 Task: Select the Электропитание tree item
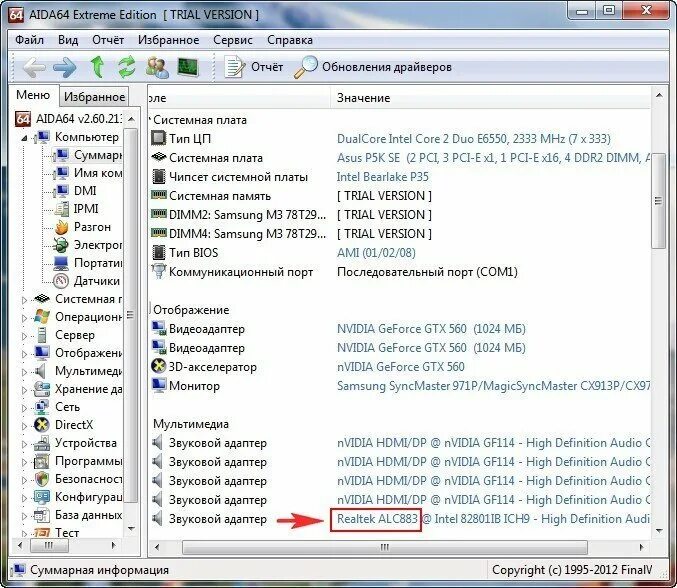tap(88, 245)
